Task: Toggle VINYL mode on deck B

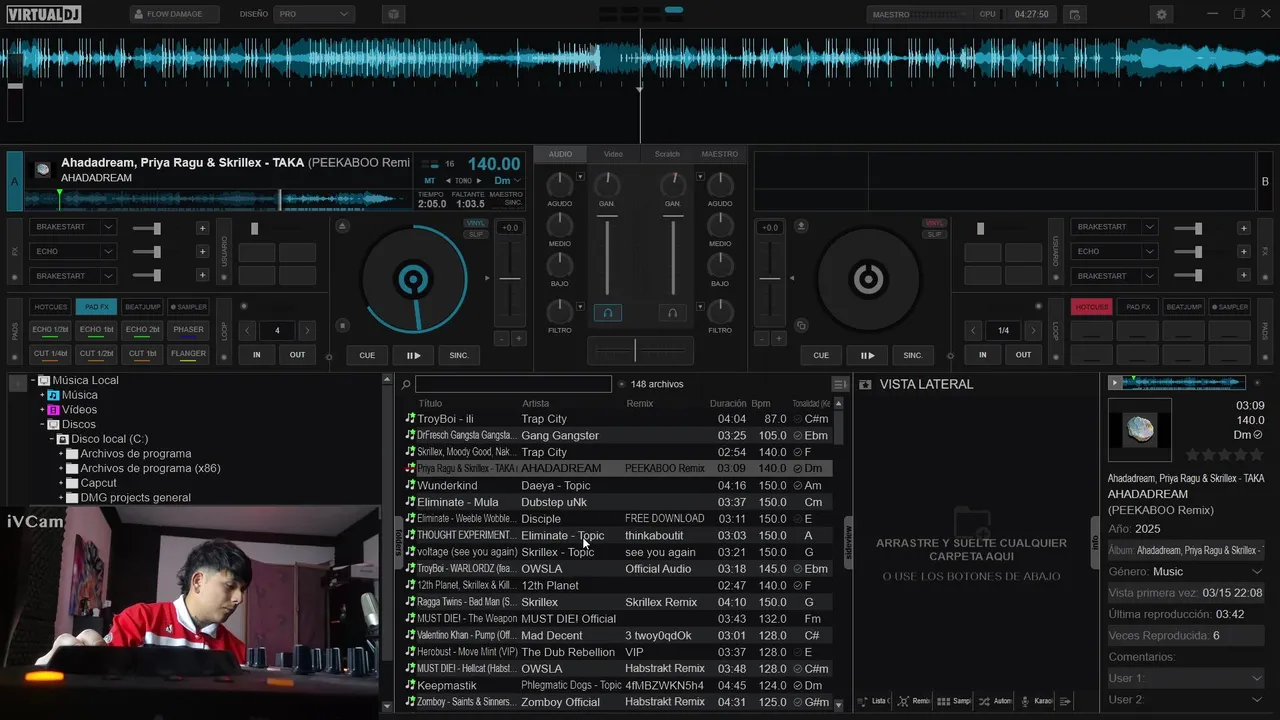Action: [934, 223]
